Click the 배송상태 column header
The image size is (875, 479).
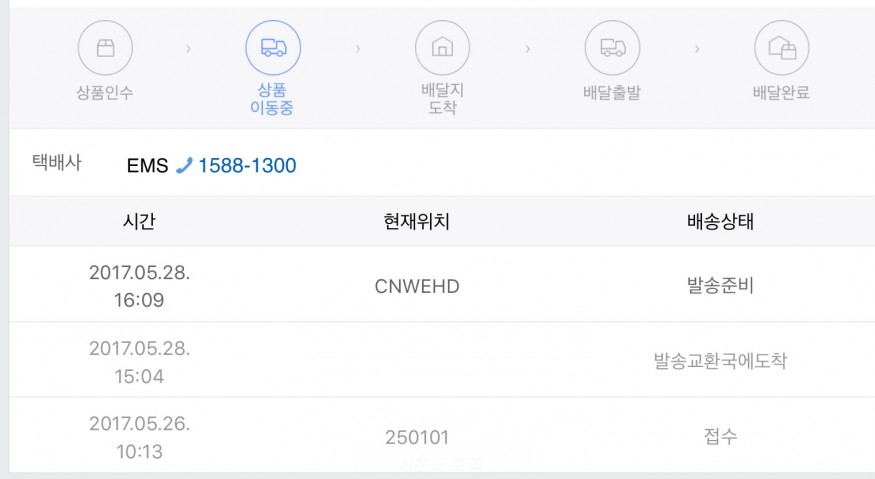coord(720,222)
